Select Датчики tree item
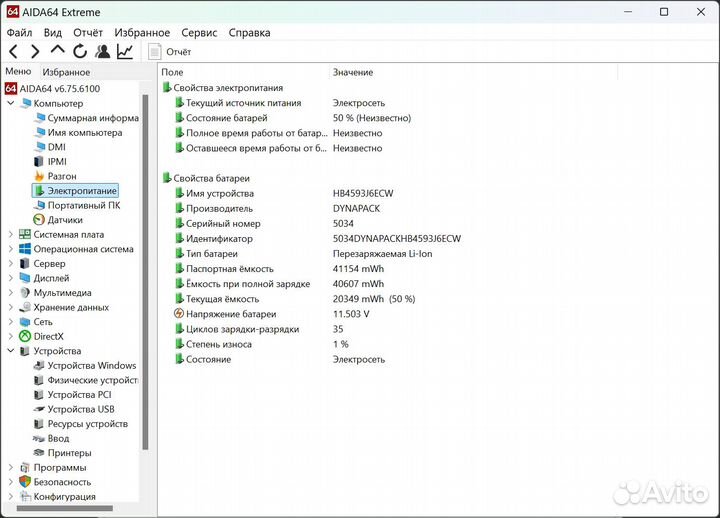This screenshot has width=720, height=518. [58, 220]
